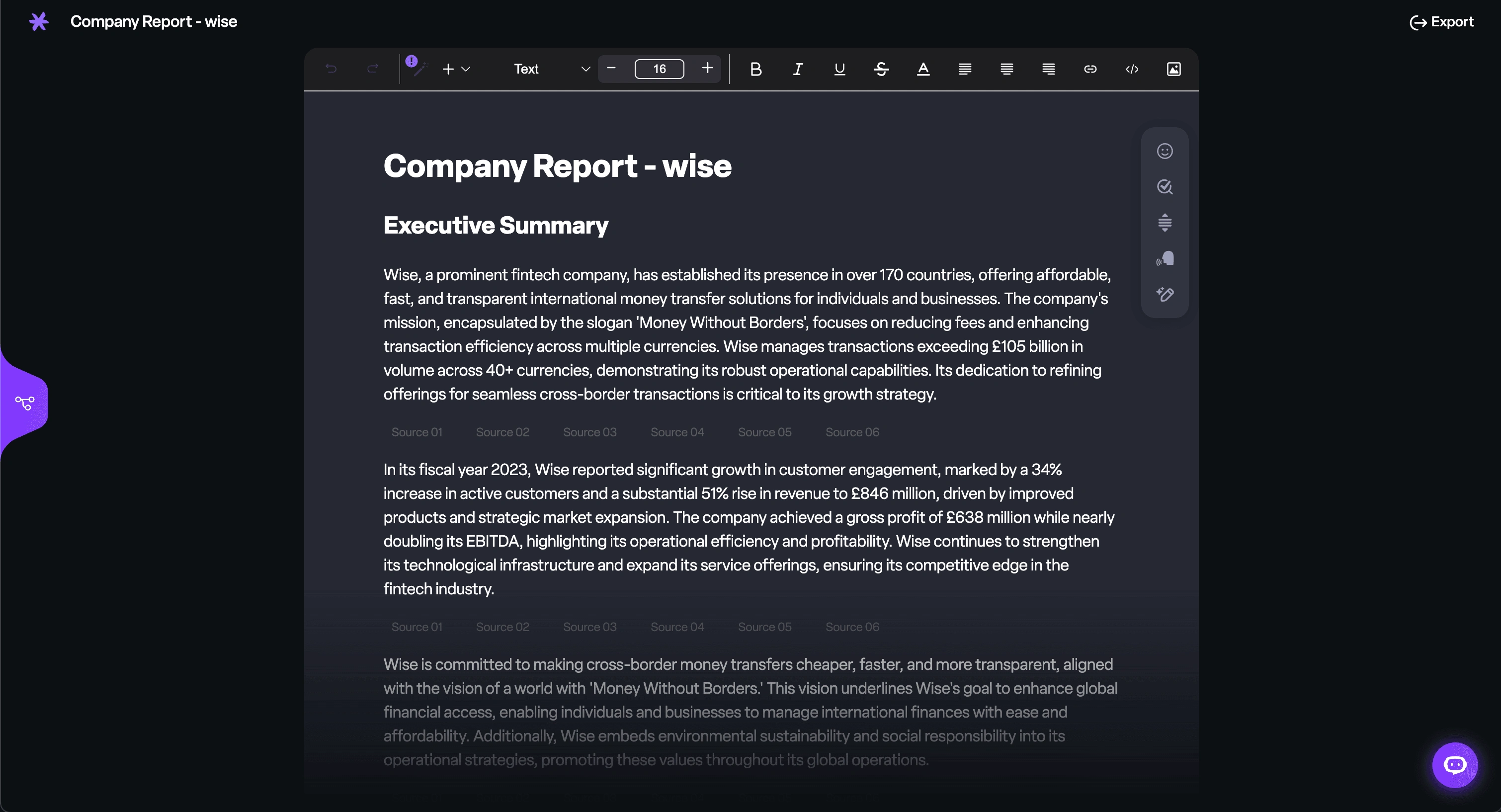Click paragraph starting 'Wise, a prominent fintech'
Screen dimensions: 1501x812
748,334
